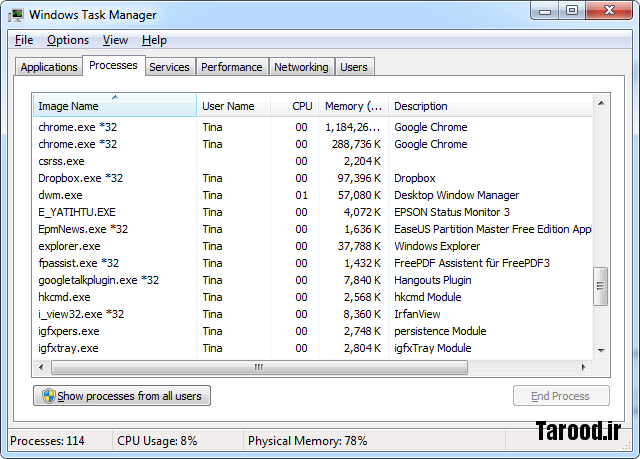
Task: Select the explorer.exe process
Action: point(313,246)
